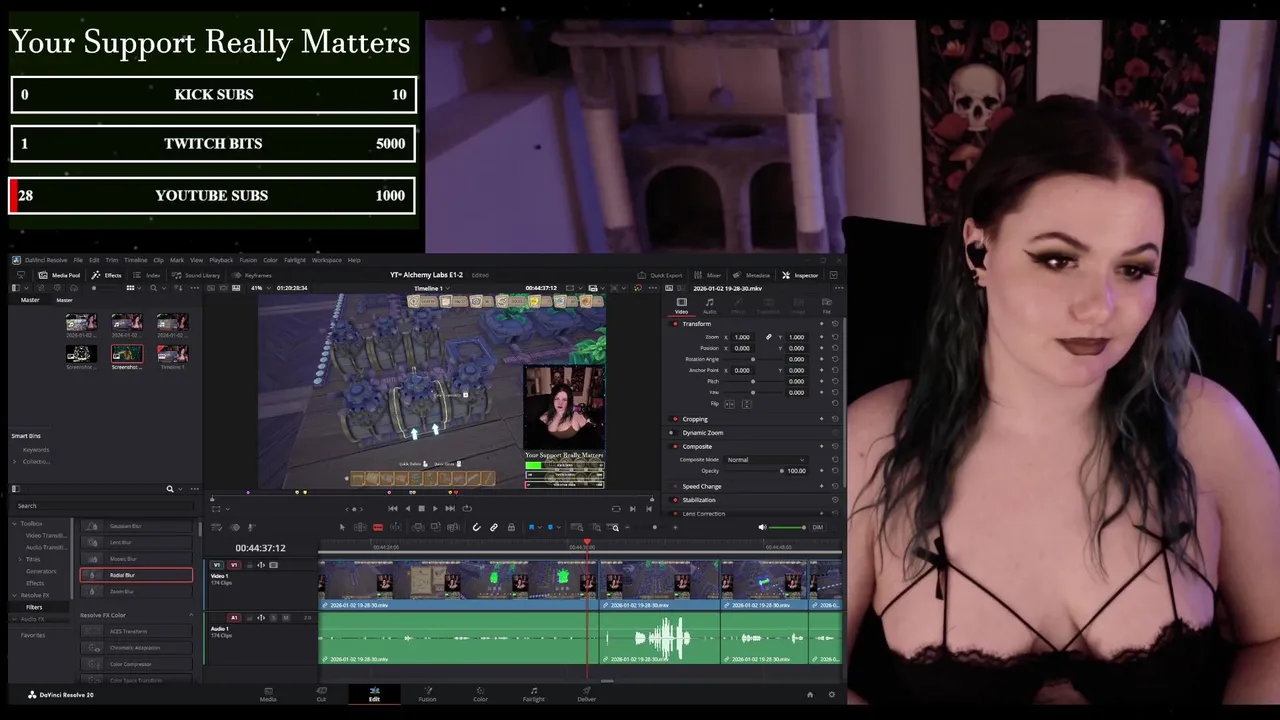Expand the Audio FX category
Screen dimensions: 1280x720
pos(14,619)
